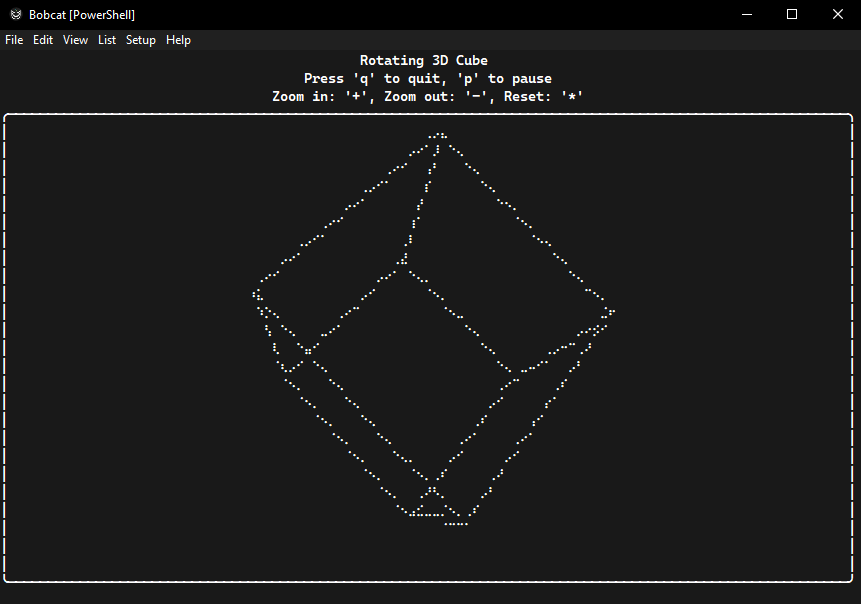Open the File menu

(14, 40)
